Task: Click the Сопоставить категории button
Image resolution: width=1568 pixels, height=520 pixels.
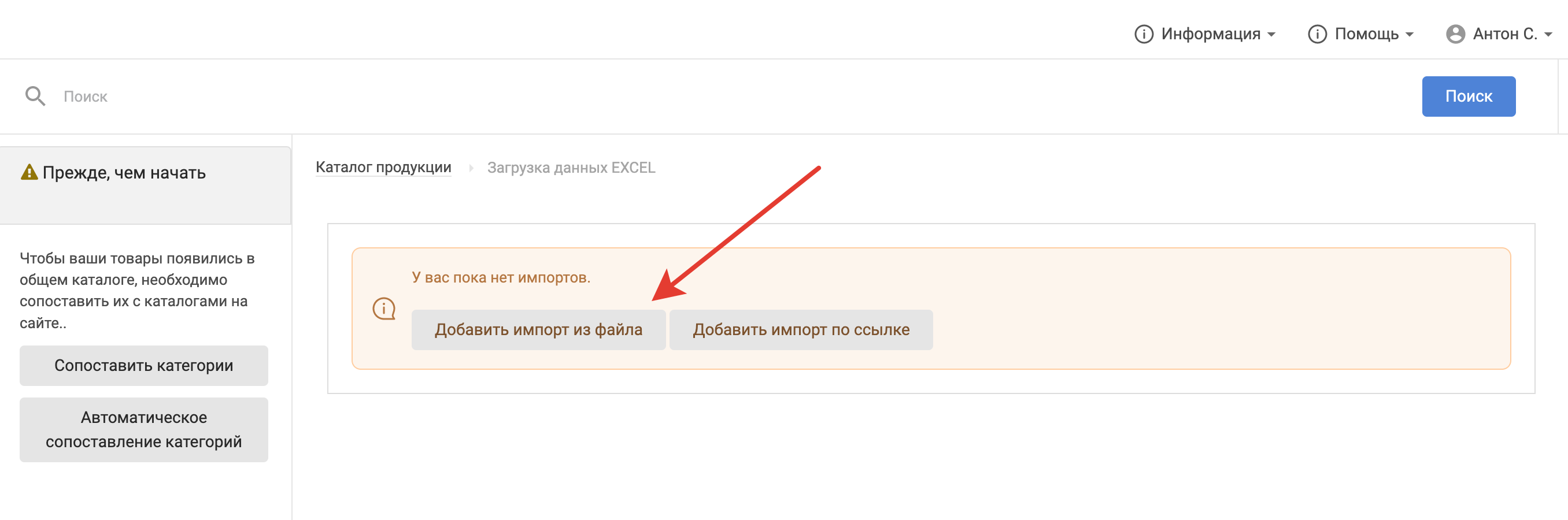Action: [x=143, y=365]
